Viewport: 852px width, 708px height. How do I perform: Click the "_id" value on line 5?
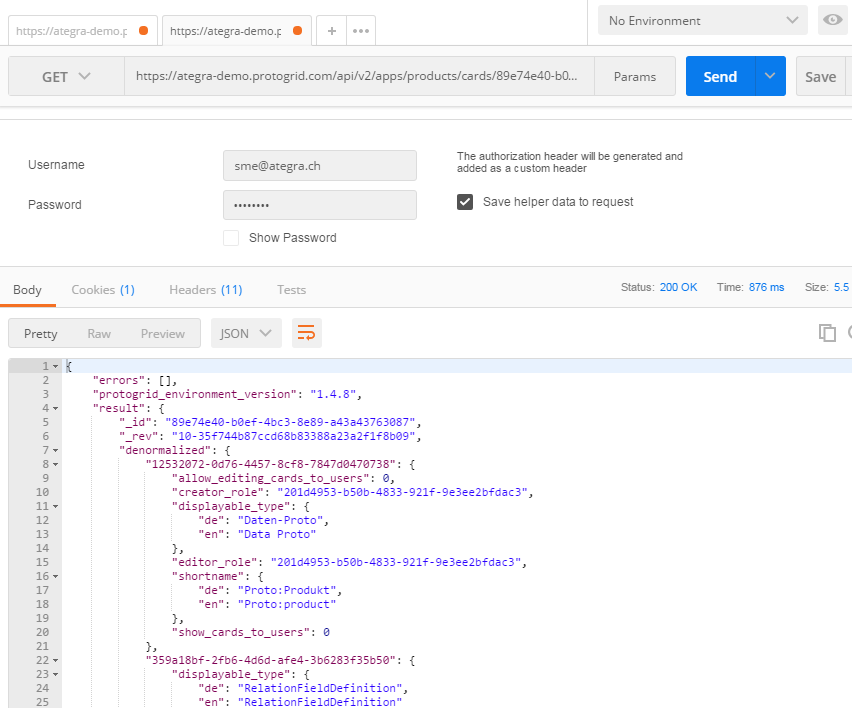click(x=290, y=422)
